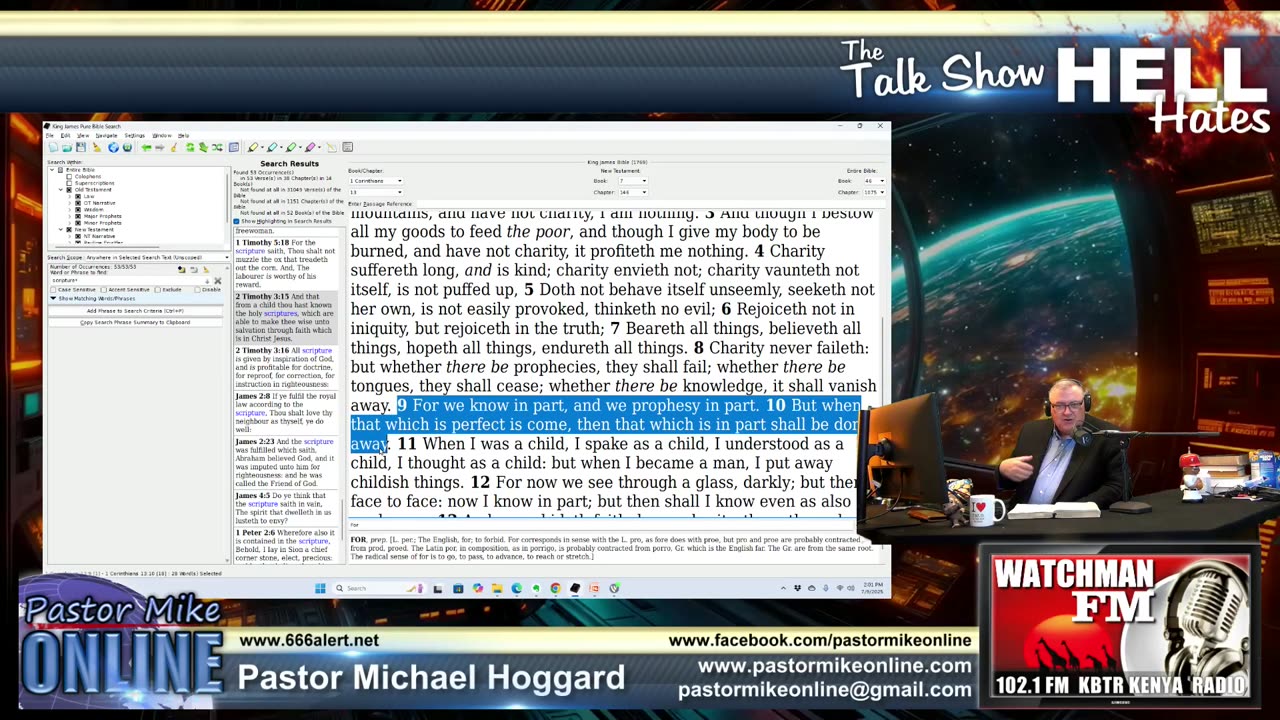Open File Explorer from the taskbar
This screenshot has width=1280, height=720.
[x=497, y=588]
